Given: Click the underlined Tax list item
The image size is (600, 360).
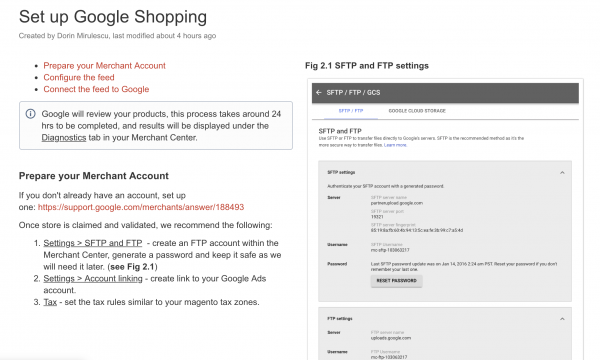Looking at the screenshot, I should [x=50, y=302].
